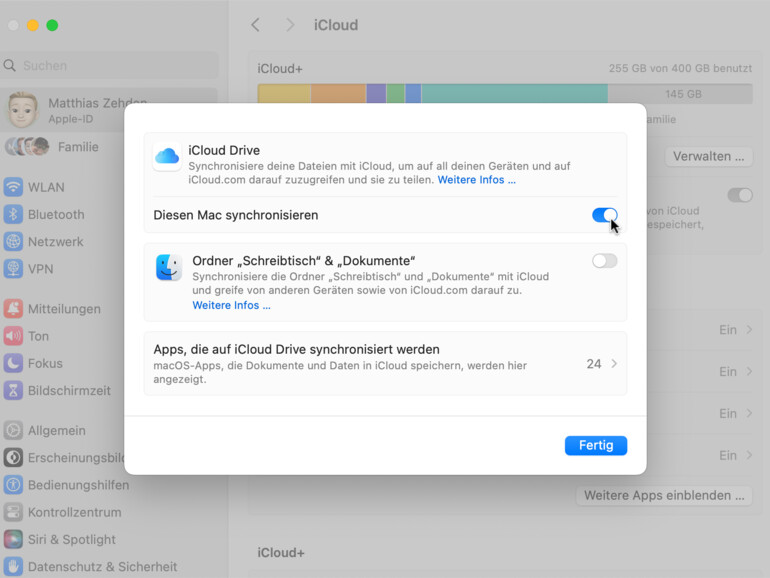Go forward with the right arrow
The image size is (770, 578).
pyautogui.click(x=290, y=25)
